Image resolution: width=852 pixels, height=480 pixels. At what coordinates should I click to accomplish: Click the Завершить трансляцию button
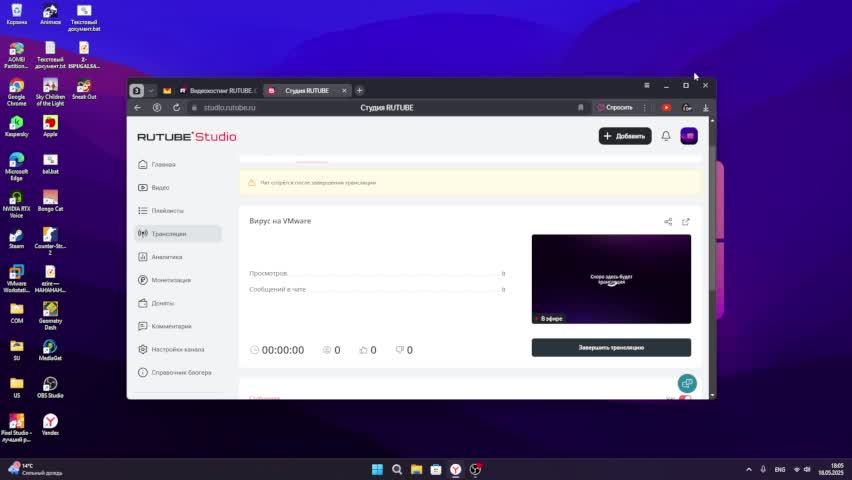611,347
